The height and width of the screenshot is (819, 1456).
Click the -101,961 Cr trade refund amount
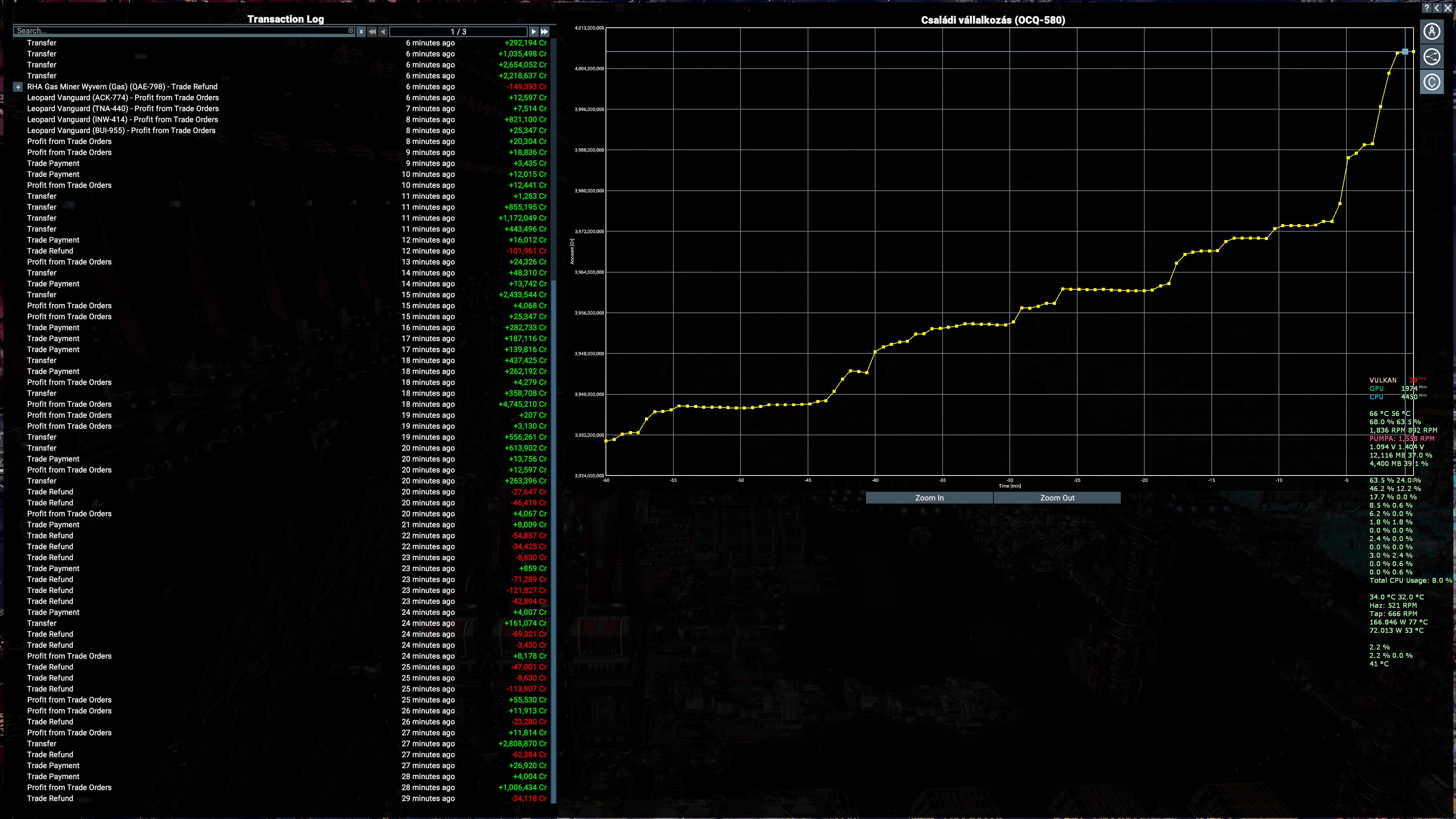[527, 251]
